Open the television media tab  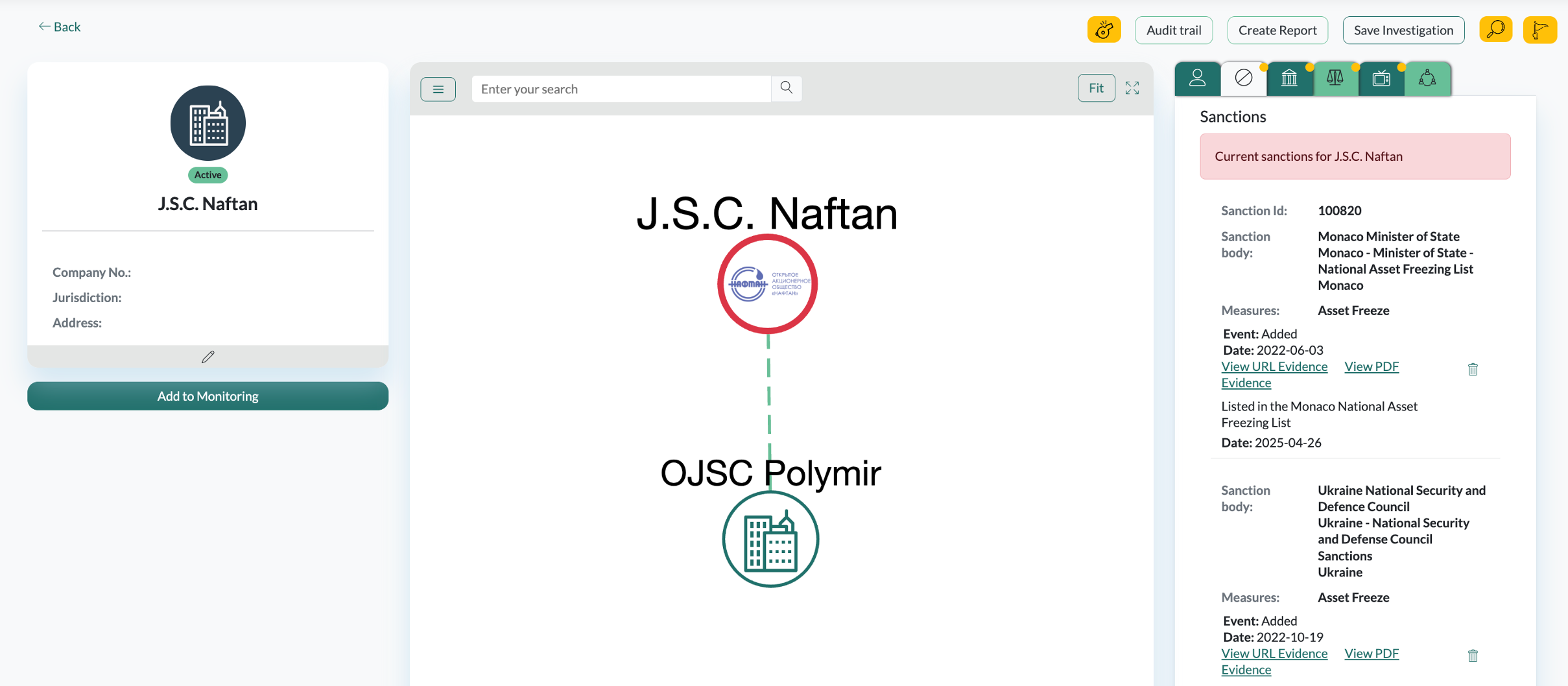tap(1381, 78)
